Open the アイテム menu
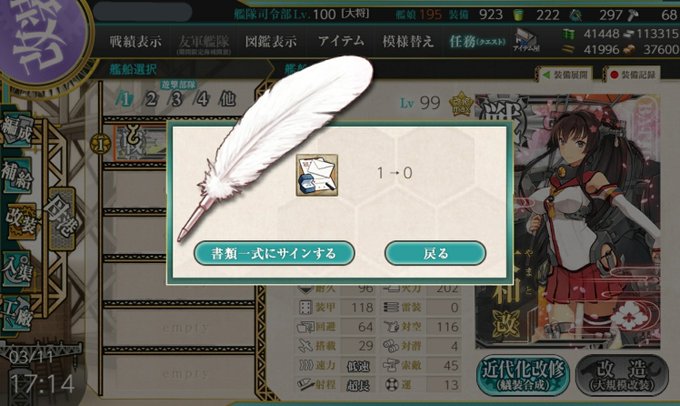 [x=341, y=42]
